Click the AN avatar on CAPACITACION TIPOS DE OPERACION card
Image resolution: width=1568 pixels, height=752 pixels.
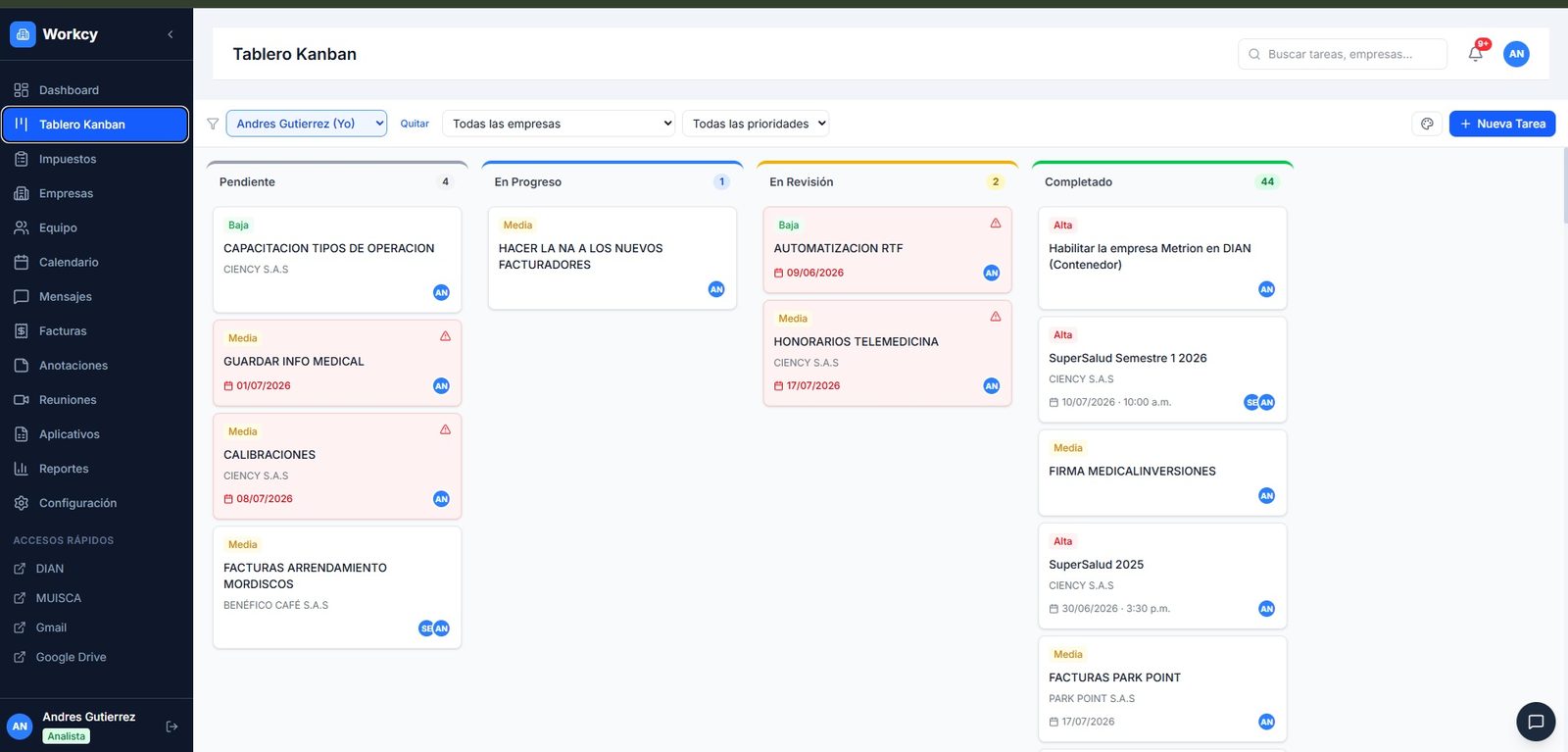(x=442, y=292)
